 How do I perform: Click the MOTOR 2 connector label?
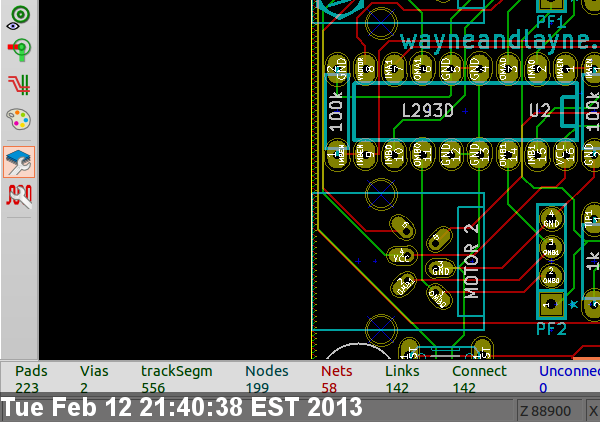click(x=471, y=261)
